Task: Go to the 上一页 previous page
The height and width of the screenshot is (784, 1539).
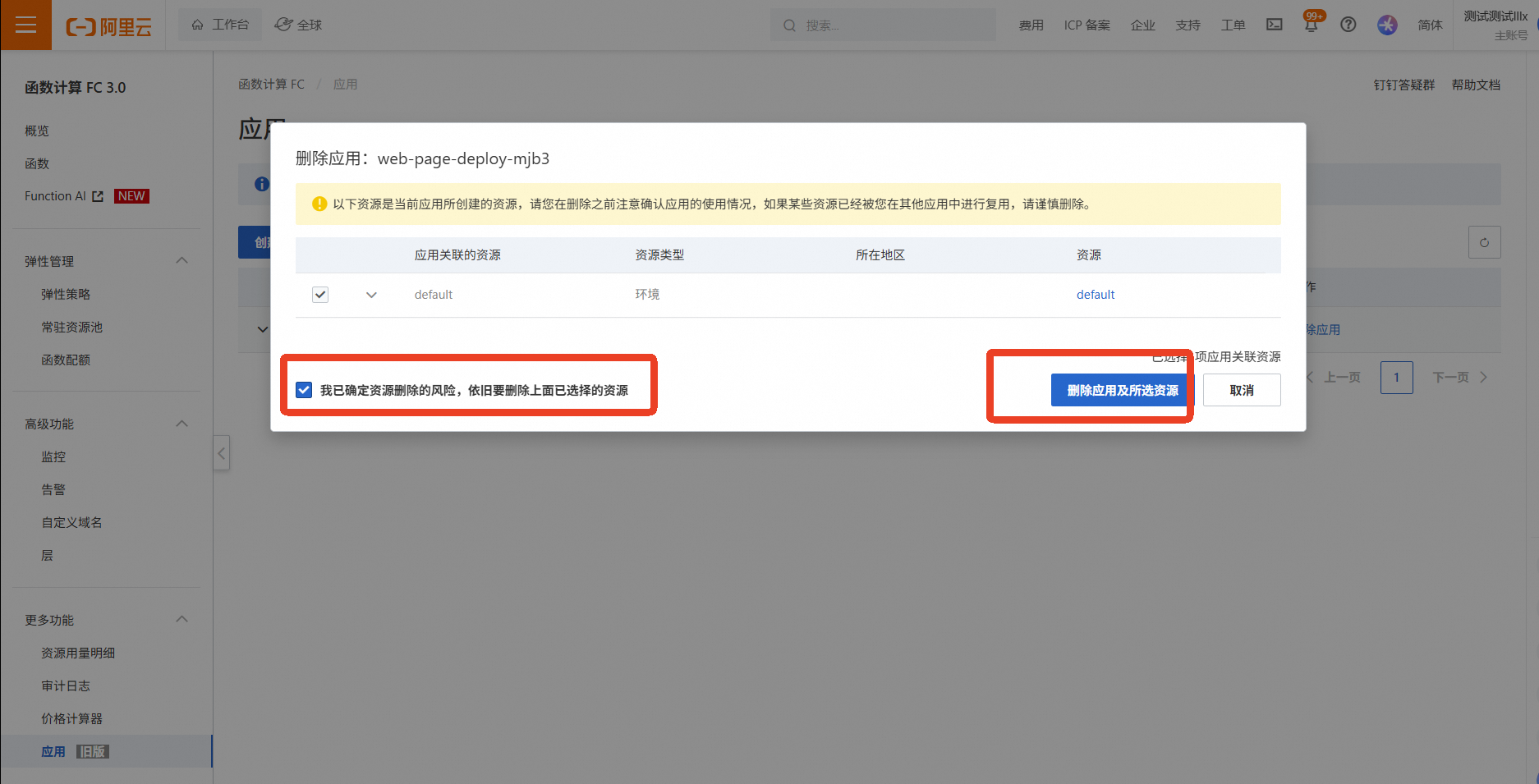Action: 1334,378
